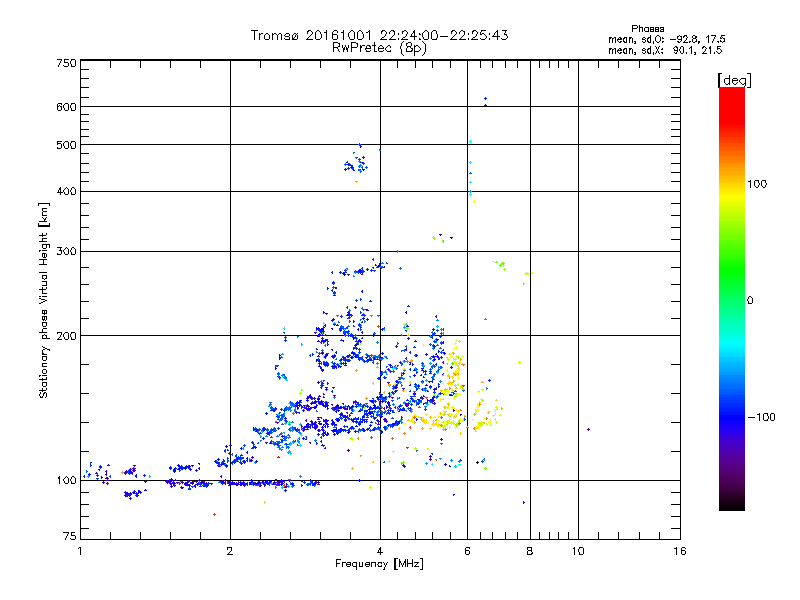
Task: Click the 'mean, sd,O: -92.8, 17.5' line
Action: pyautogui.click(x=666, y=39)
